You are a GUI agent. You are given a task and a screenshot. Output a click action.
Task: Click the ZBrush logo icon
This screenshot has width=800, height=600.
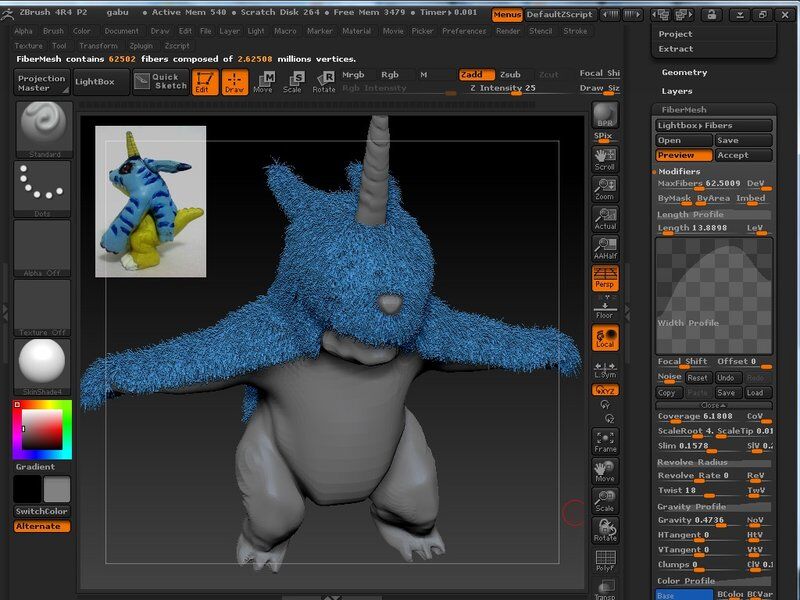pyautogui.click(x=7, y=14)
